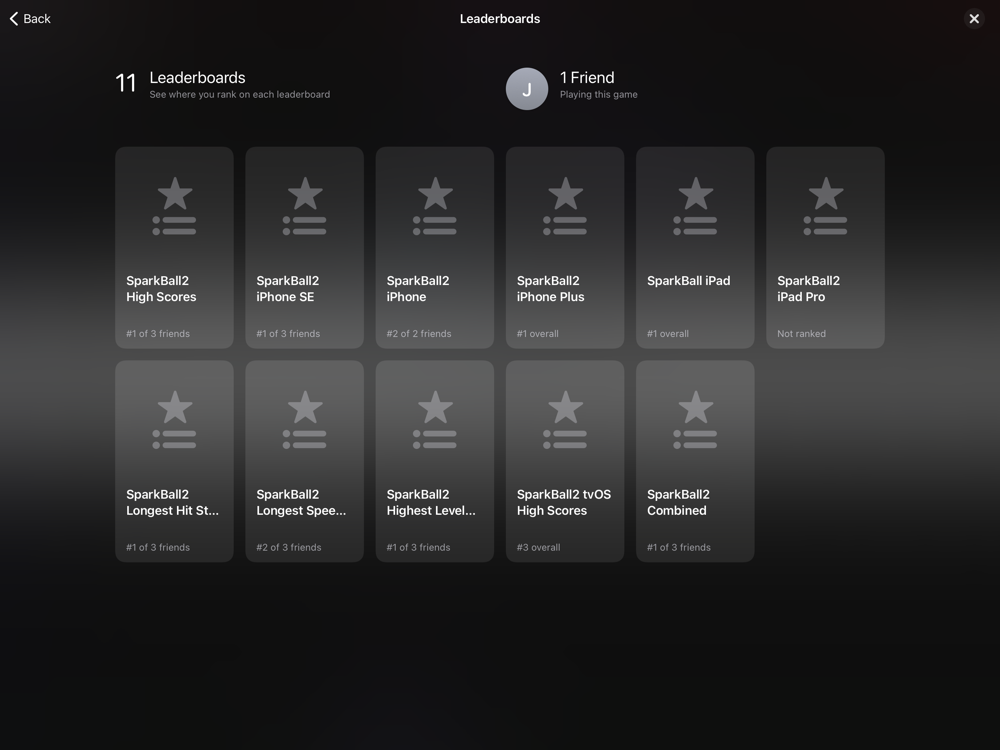Select 'SparkBall2 tvOS High Scores' title
The image size is (1000, 750).
tap(564, 503)
